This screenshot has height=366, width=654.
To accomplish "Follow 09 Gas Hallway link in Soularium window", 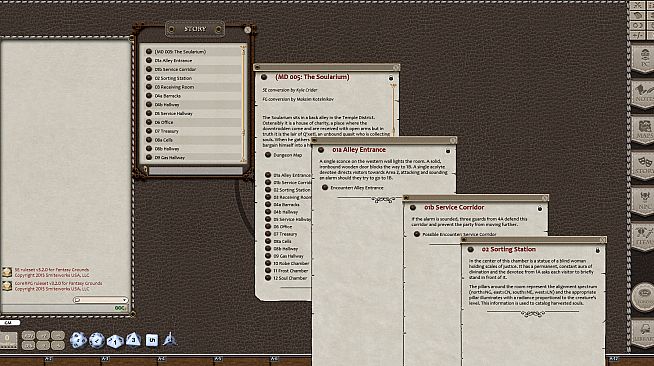I will [268, 256].
